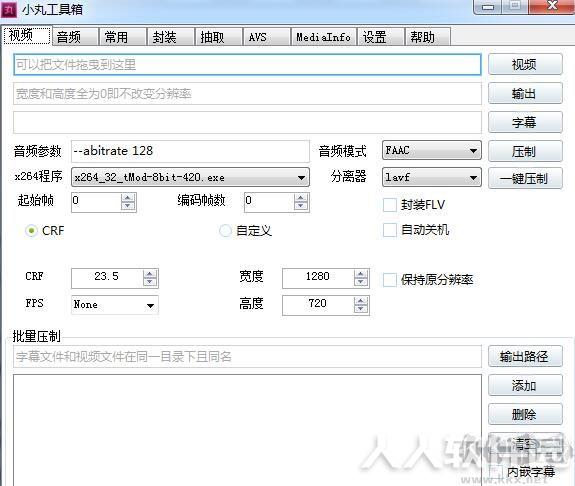Decrease the 高度 value with down arrow
Image resolution: width=575 pixels, height=486 pixels.
tap(361, 309)
